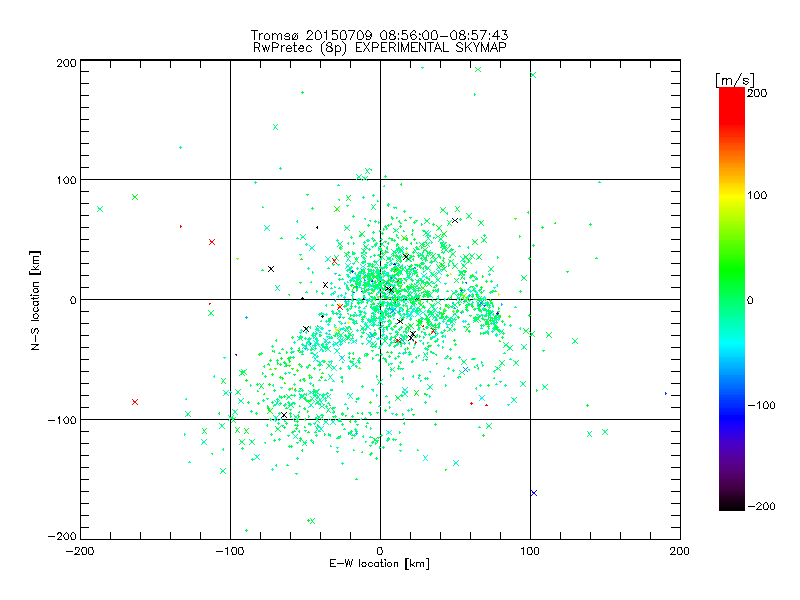
Task: Click the leftmost green X marker near N-S 75
Action: pos(100,209)
